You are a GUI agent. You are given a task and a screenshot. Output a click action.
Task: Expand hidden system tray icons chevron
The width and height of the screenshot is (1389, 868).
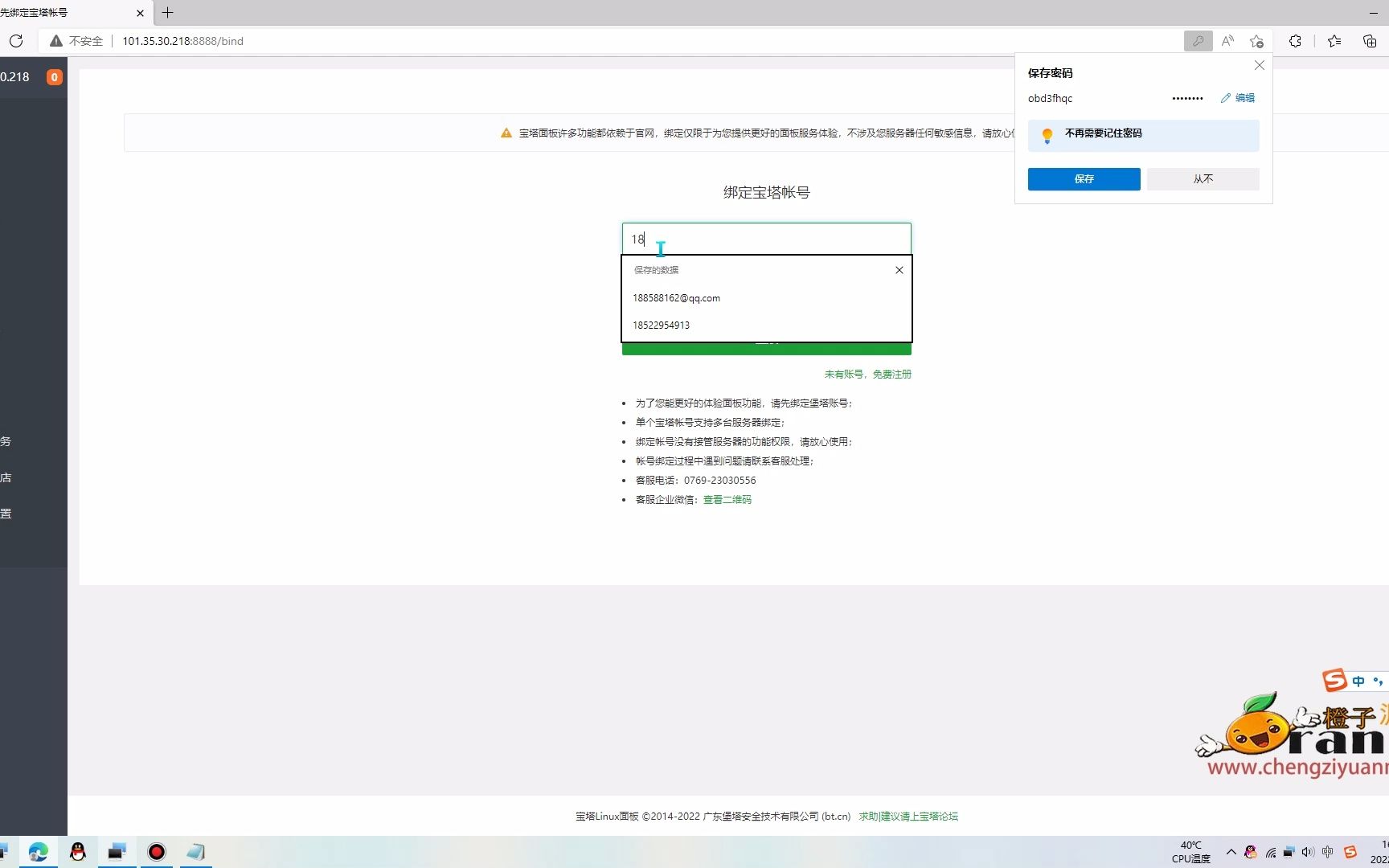point(1231,852)
